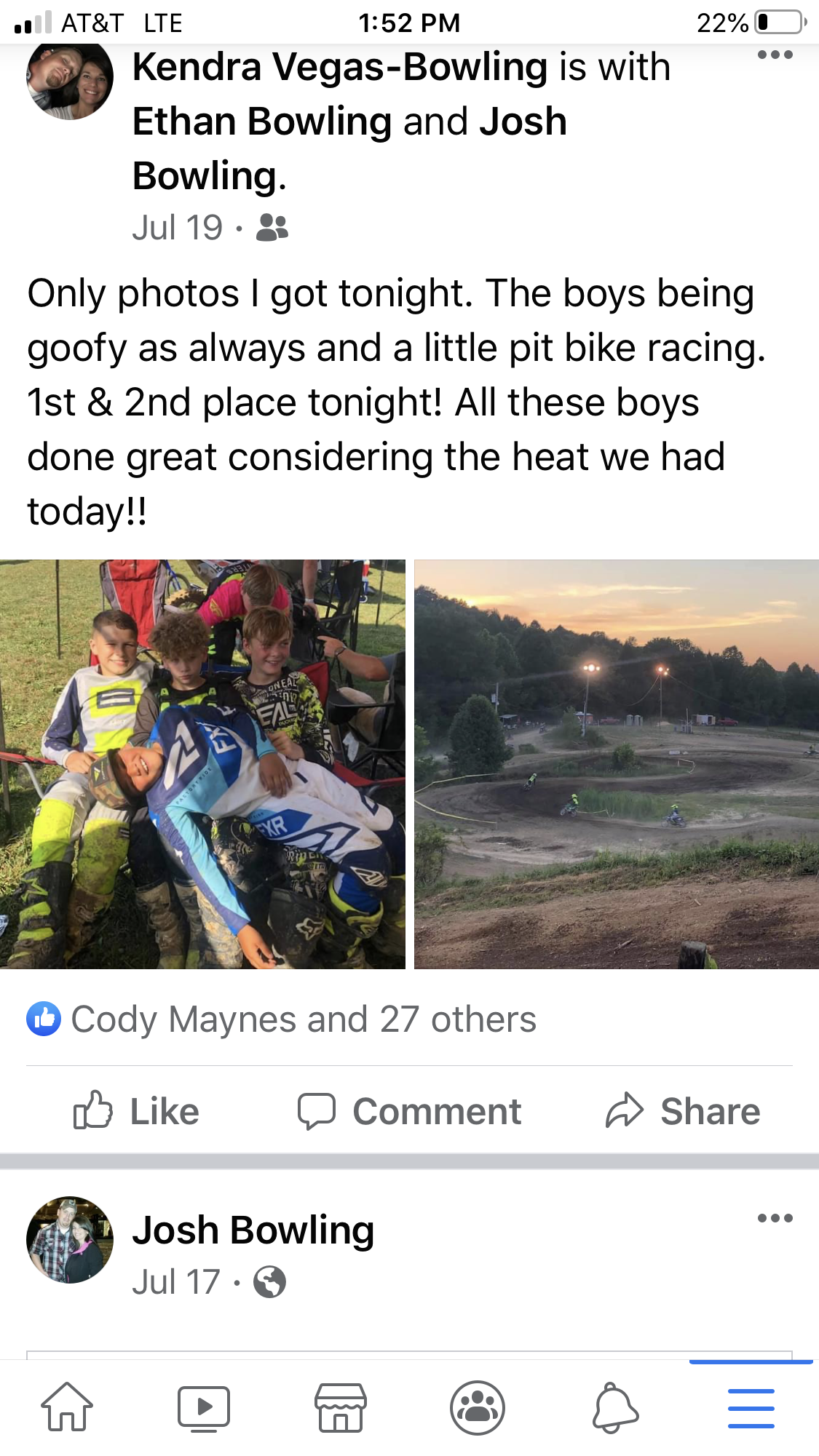The image size is (819, 1456).
Task: Comment on Kendra's post
Action: pos(409,1111)
